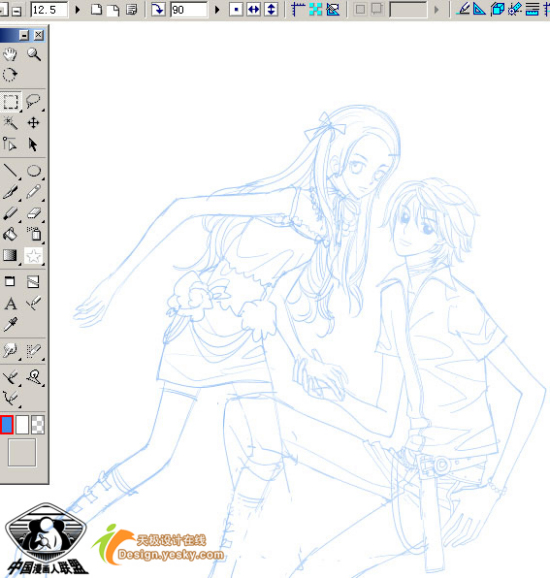Toggle the flip horizontal arrows button
This screenshot has width=550, height=578.
pyautogui.click(x=254, y=10)
